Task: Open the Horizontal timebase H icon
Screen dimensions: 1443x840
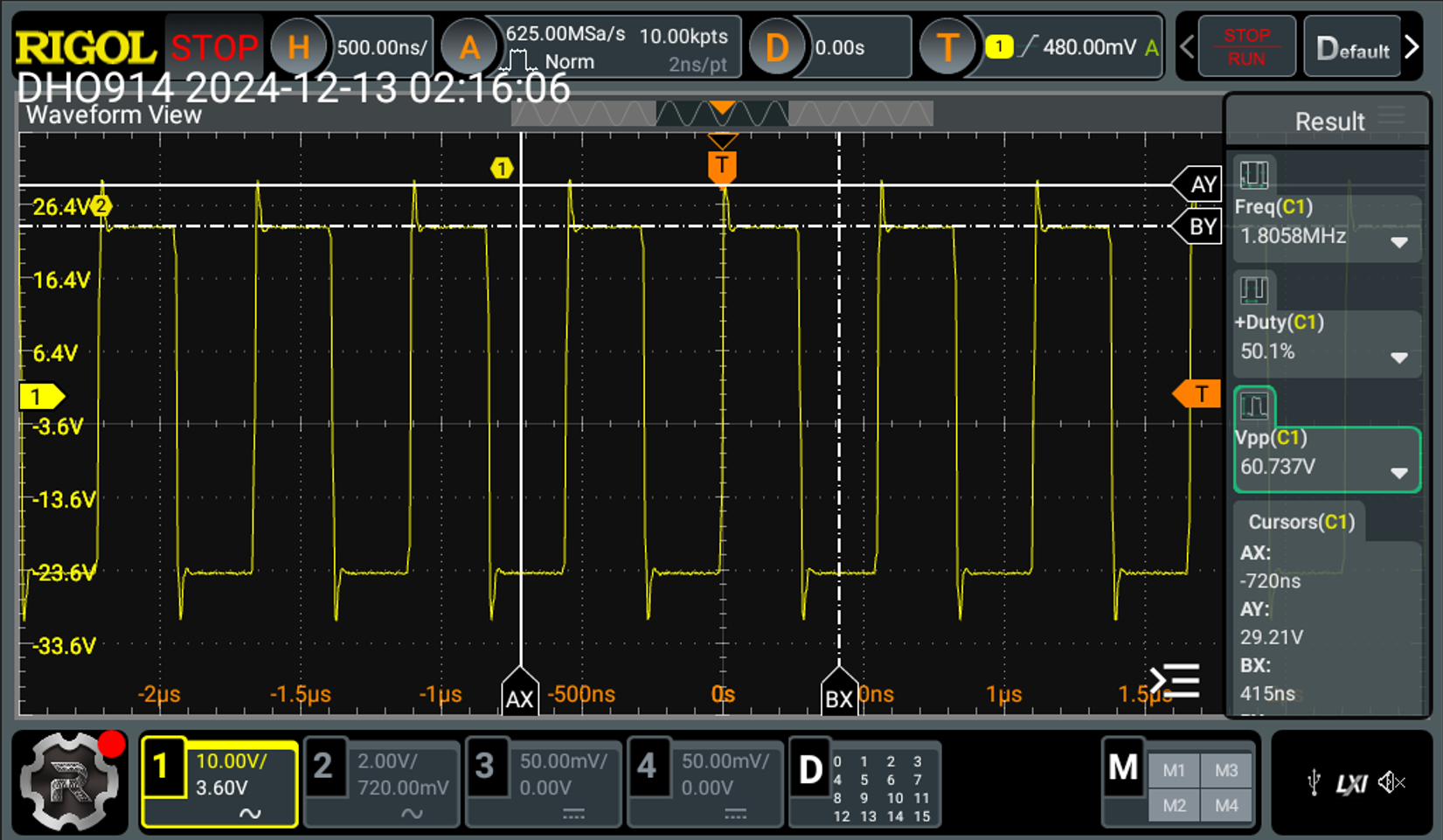Action: [x=299, y=47]
